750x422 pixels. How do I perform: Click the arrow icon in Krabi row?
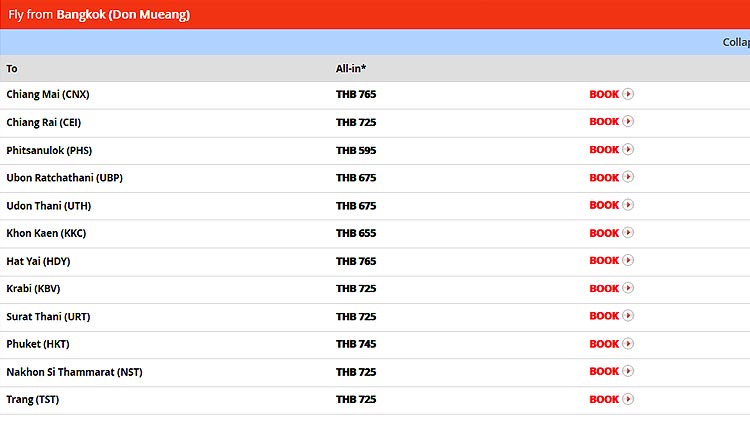628,289
